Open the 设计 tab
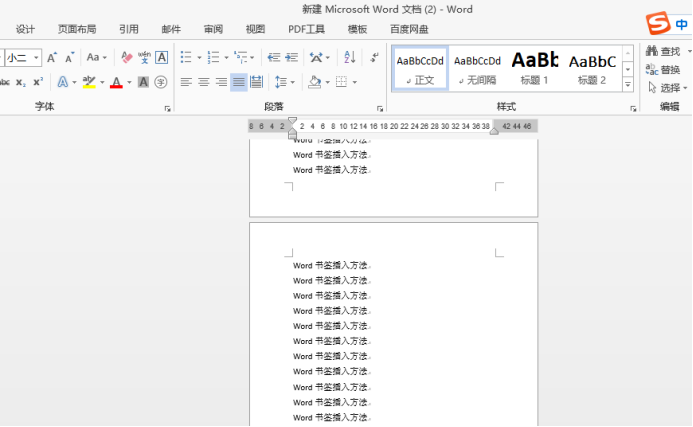This screenshot has height=427, width=693. coord(25,29)
